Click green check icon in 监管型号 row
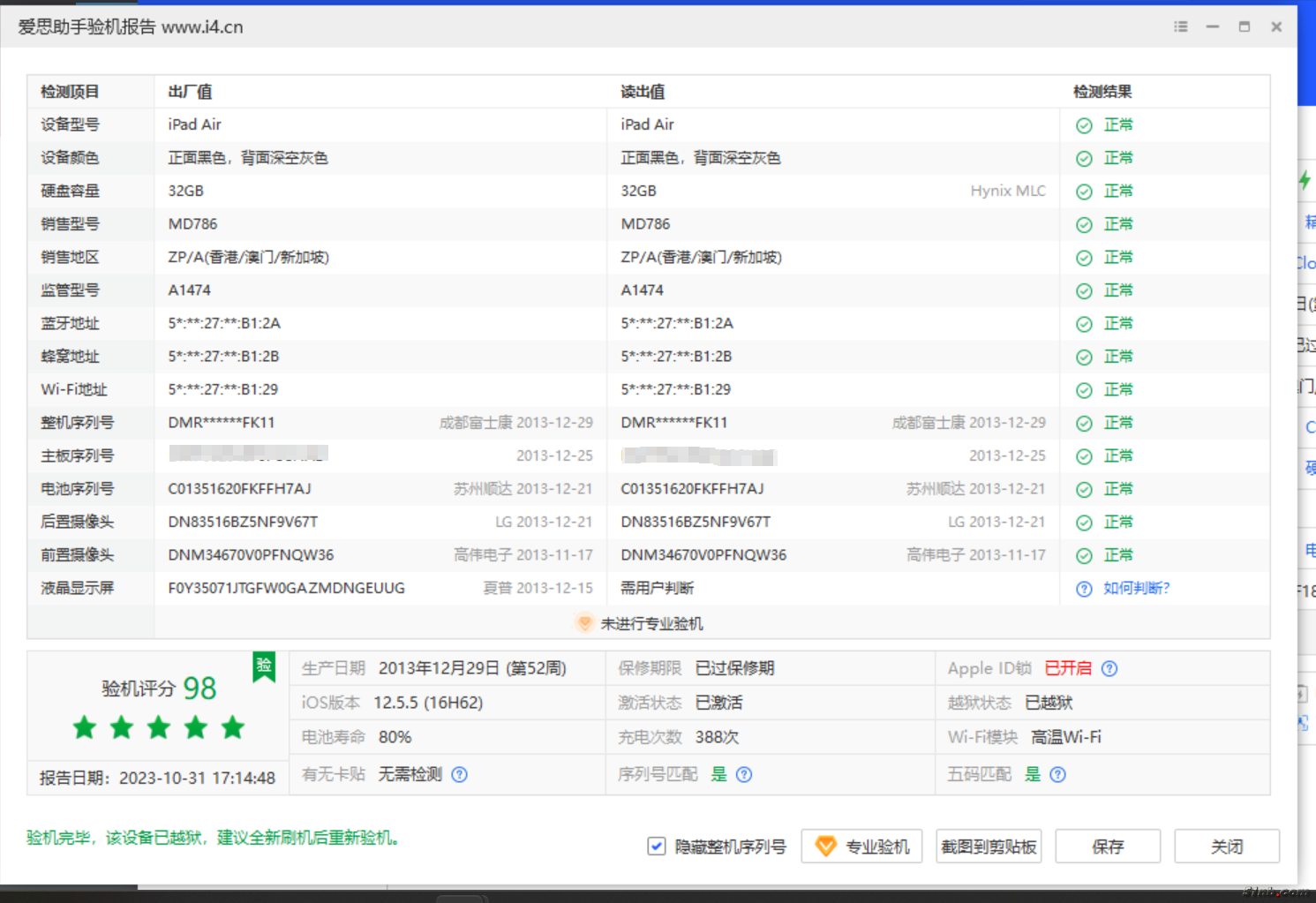 1084,290
